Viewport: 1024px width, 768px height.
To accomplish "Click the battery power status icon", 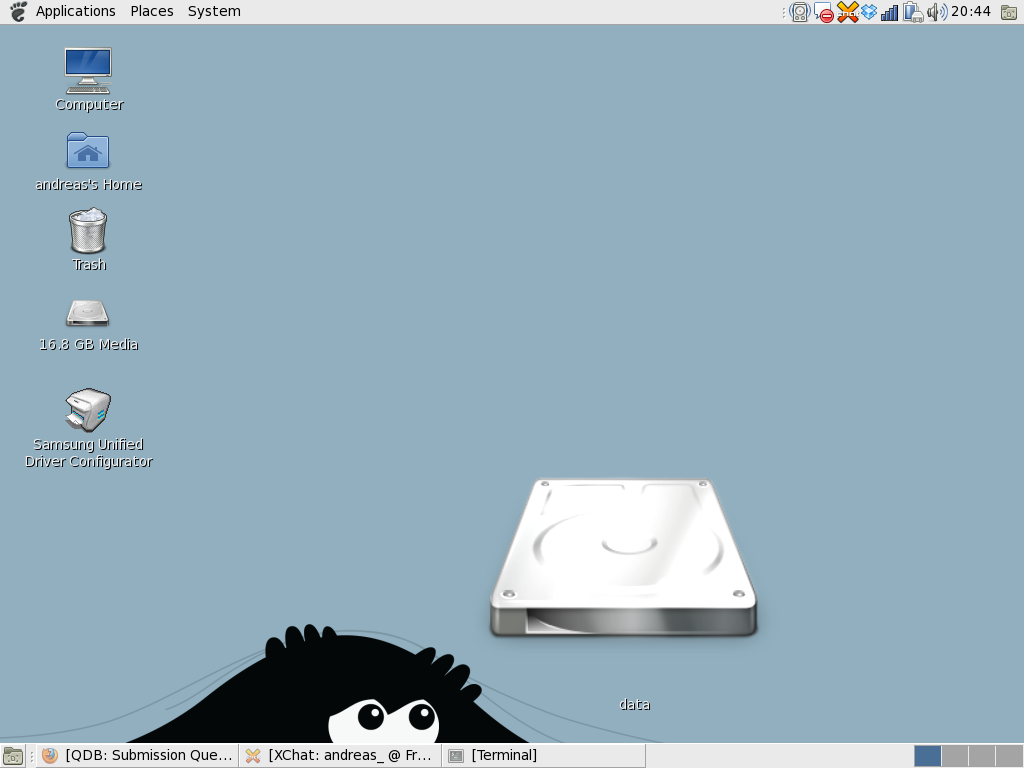I will coord(912,12).
